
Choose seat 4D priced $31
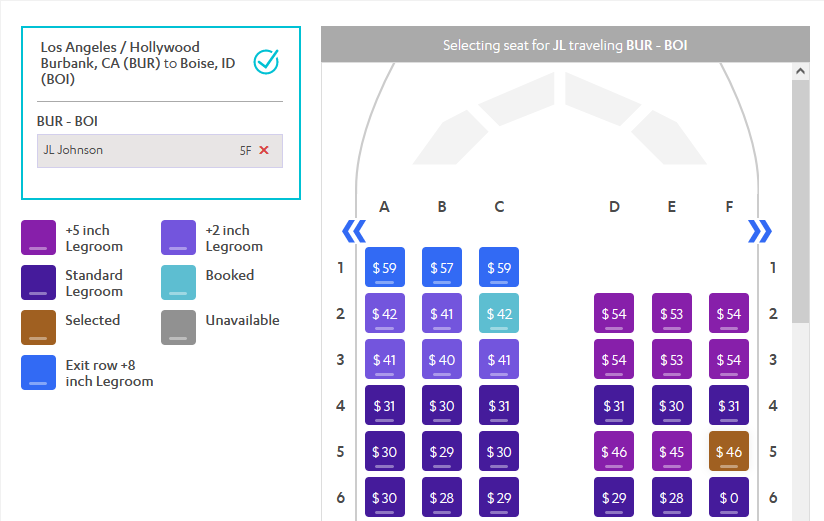click(614, 405)
